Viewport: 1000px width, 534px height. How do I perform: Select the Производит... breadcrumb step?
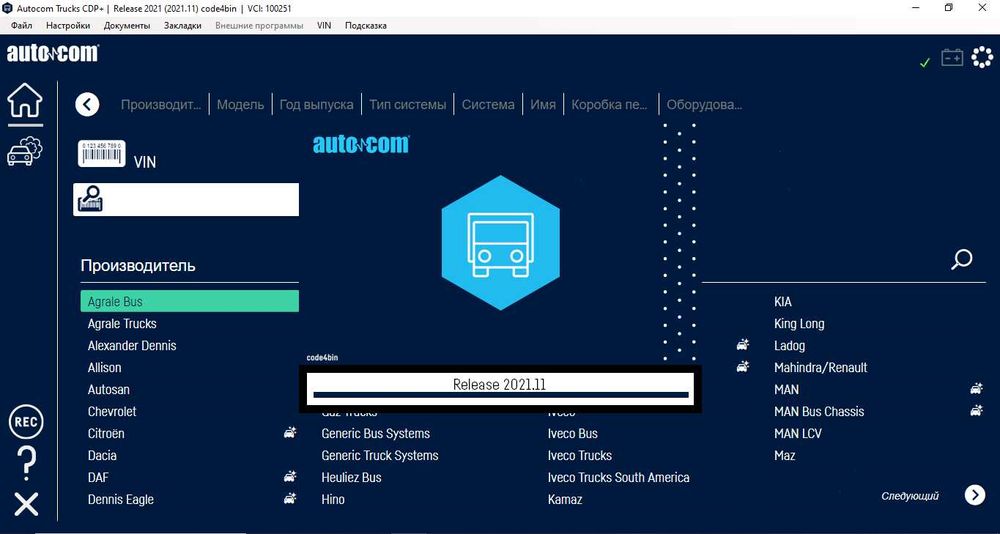161,105
